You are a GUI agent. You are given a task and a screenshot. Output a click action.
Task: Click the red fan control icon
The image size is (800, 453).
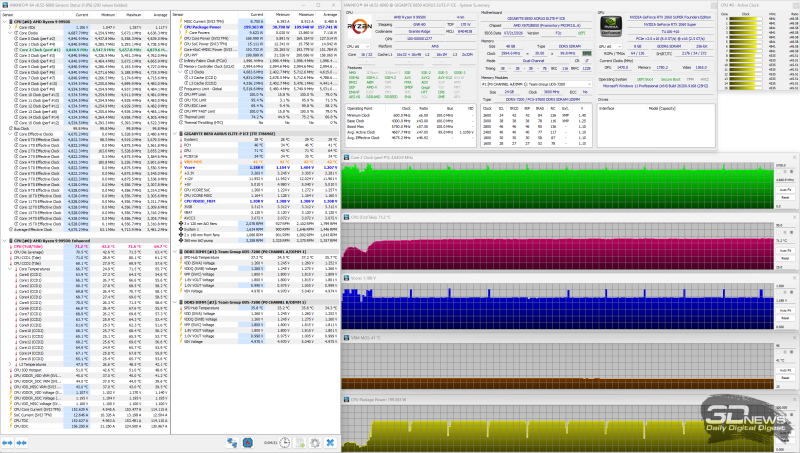click(x=248, y=442)
